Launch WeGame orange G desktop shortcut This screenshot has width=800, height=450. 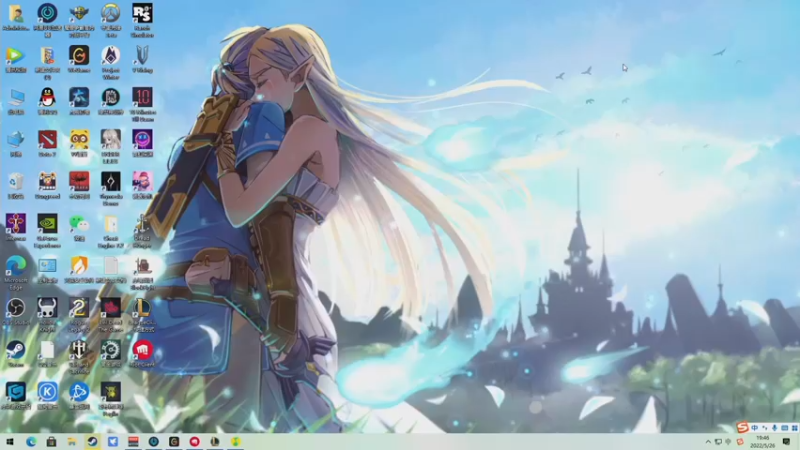(79, 56)
